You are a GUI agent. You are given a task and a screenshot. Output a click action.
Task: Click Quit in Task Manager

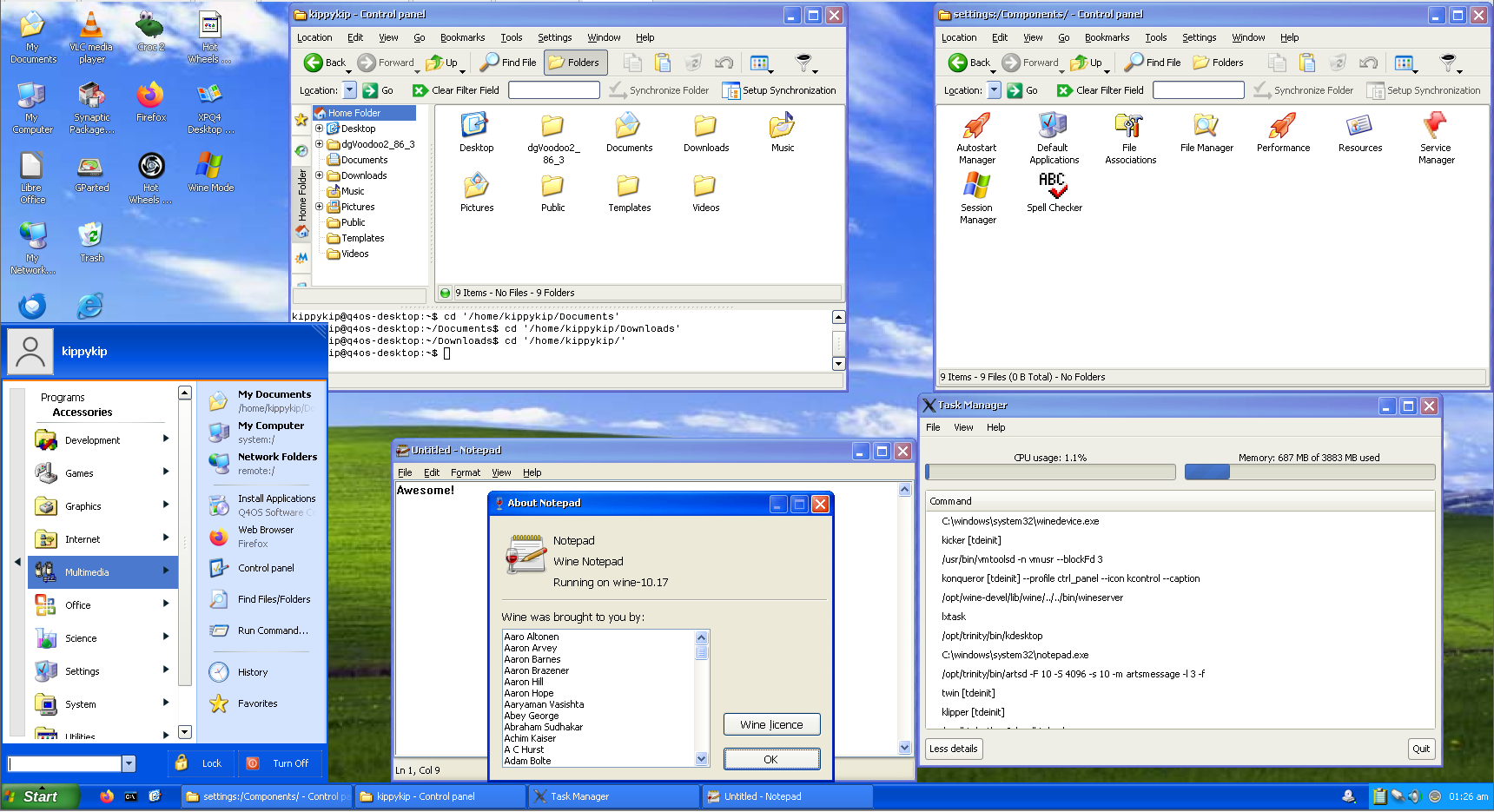[x=1421, y=748]
